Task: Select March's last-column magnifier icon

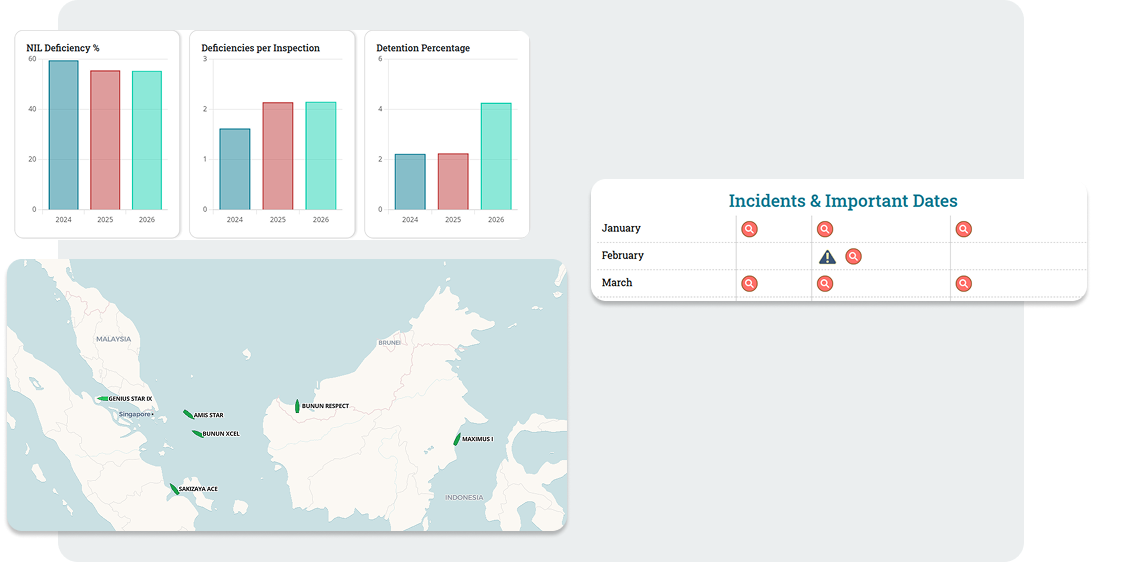Action: pos(963,284)
